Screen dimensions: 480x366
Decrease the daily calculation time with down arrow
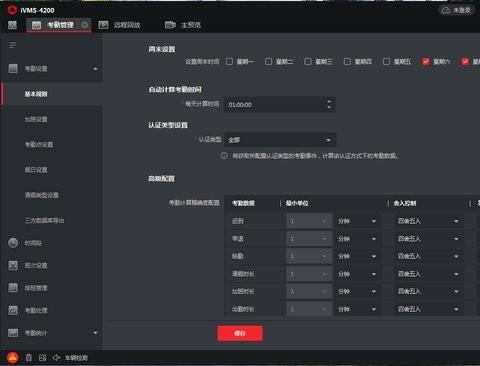point(329,108)
